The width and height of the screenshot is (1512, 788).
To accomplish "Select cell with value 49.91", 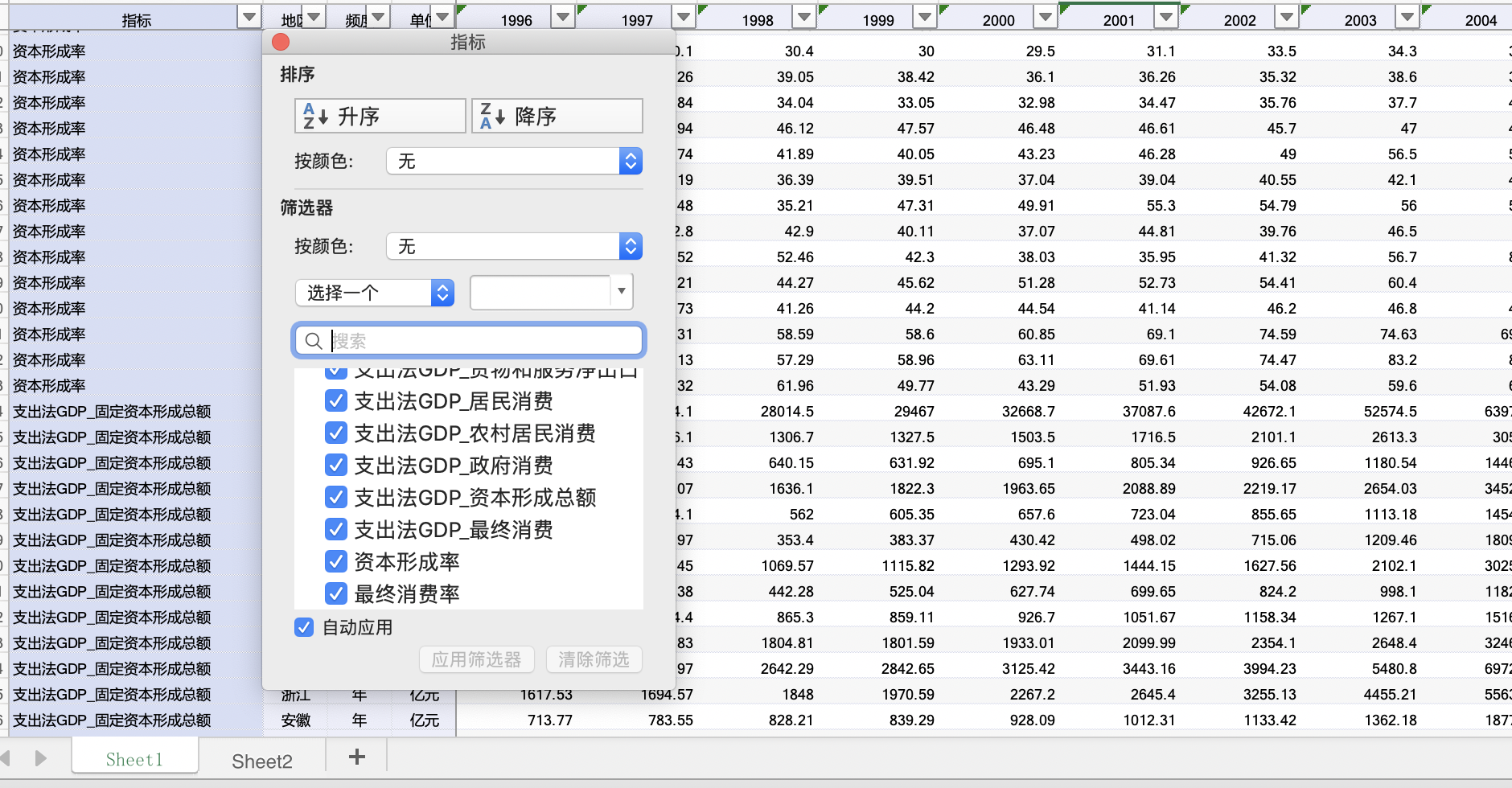I will [x=1037, y=206].
